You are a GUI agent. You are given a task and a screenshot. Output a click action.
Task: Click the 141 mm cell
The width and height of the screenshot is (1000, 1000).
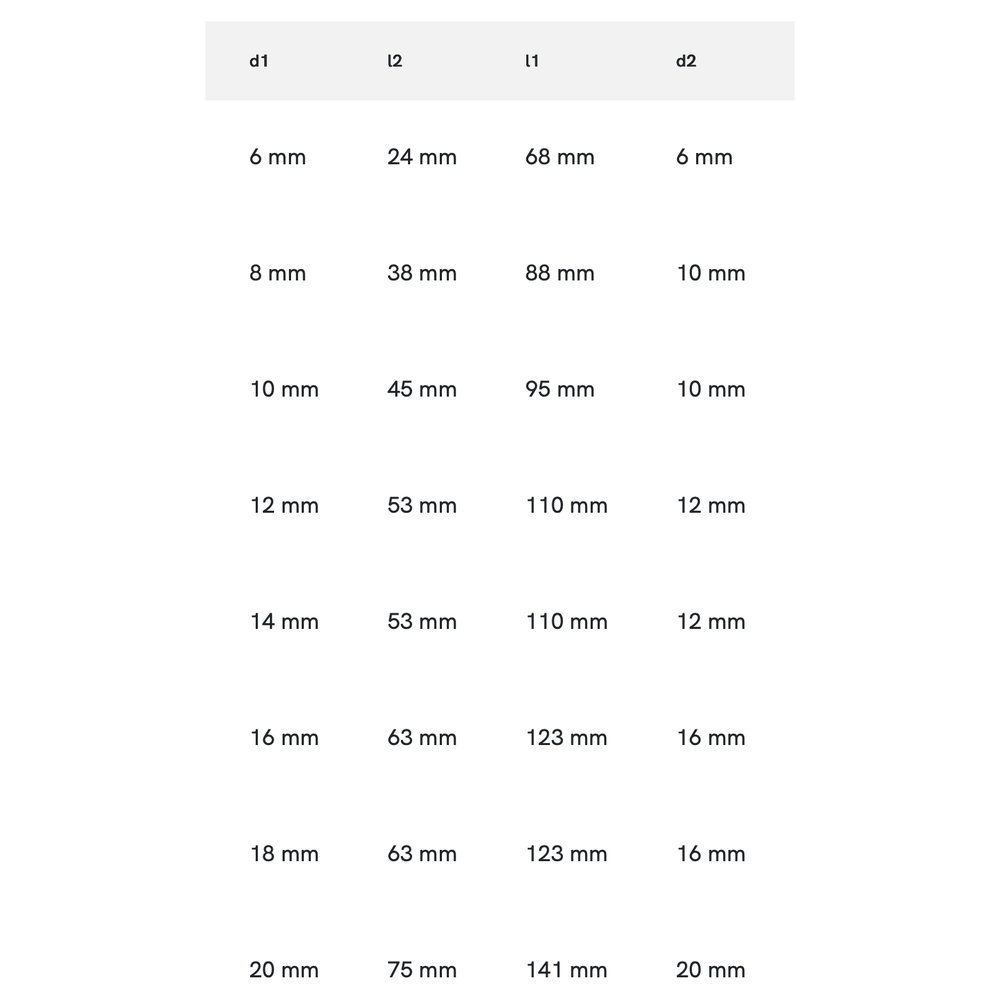point(566,969)
